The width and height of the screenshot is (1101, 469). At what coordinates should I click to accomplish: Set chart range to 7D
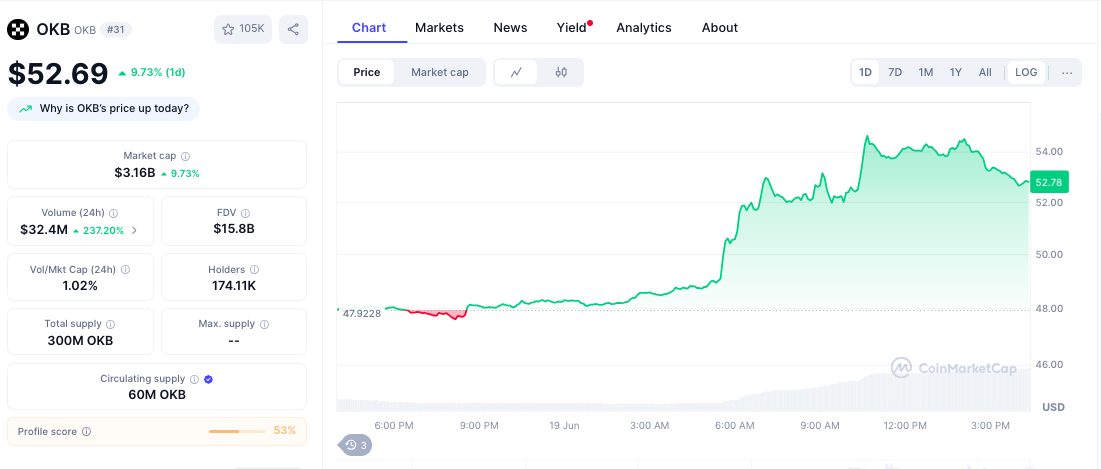click(x=895, y=72)
